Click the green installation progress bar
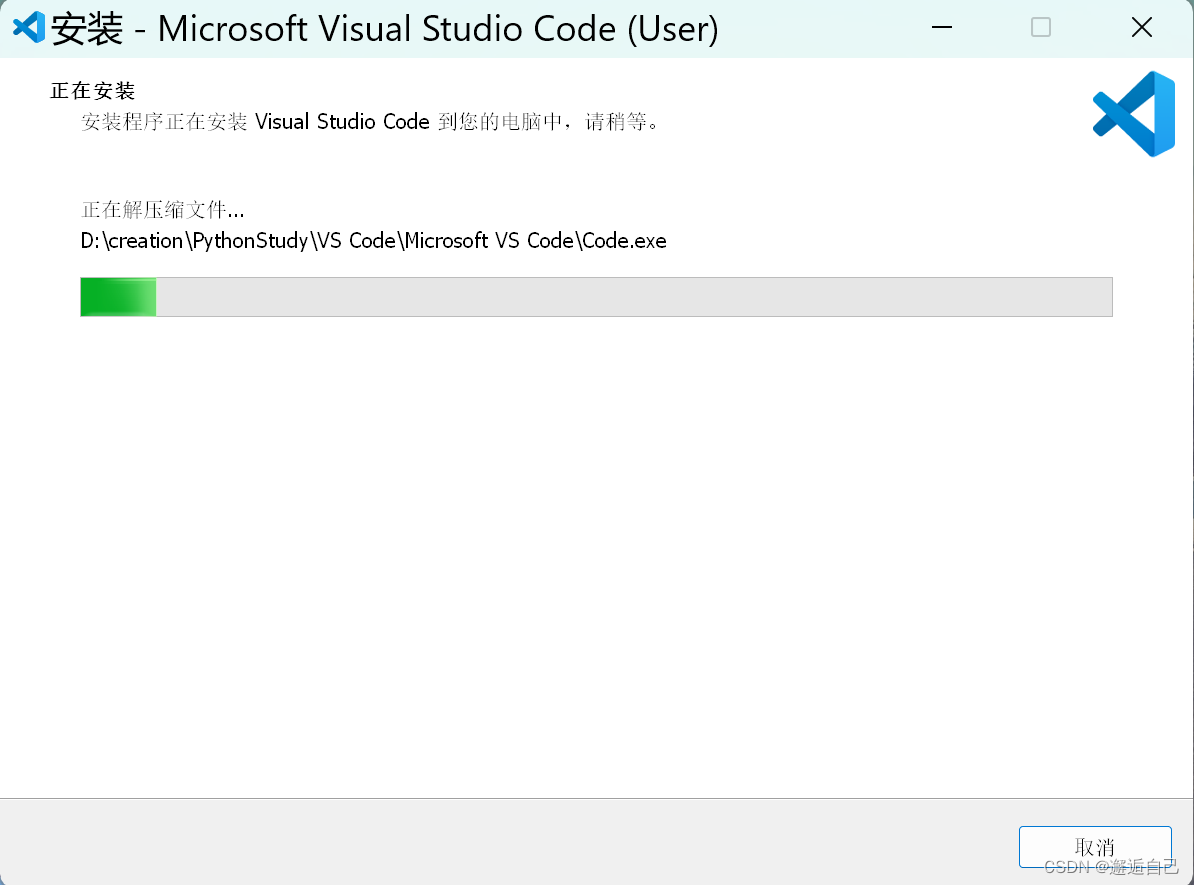This screenshot has height=885, width=1194. point(596,296)
